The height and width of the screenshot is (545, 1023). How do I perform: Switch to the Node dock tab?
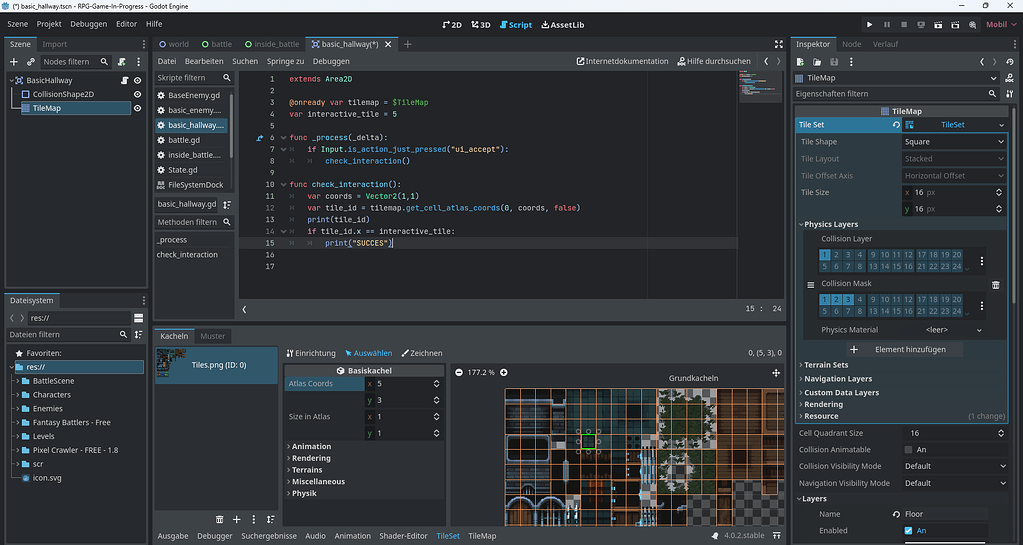[x=851, y=44]
